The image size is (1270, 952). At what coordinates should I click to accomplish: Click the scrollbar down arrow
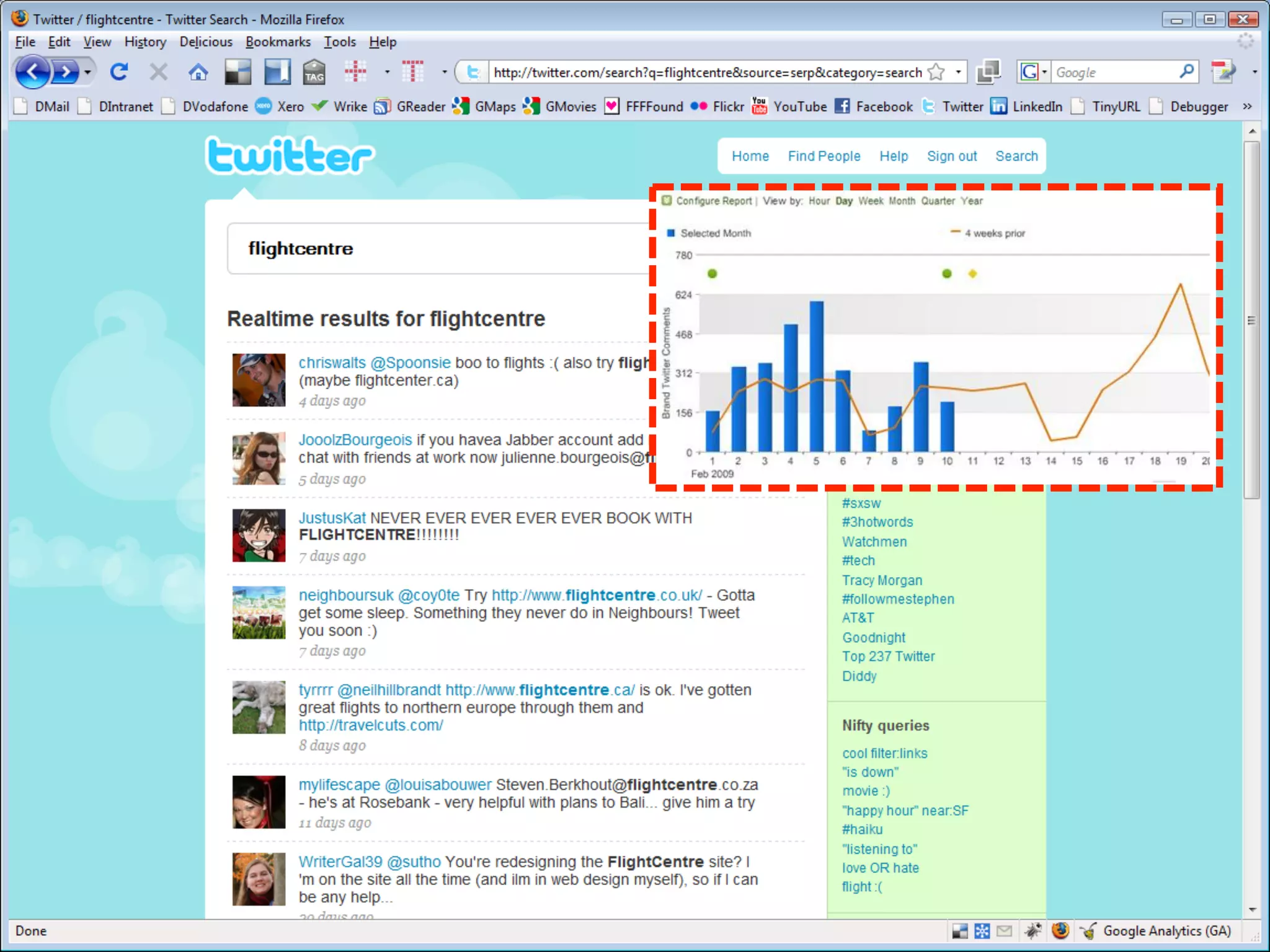pyautogui.click(x=1252, y=909)
